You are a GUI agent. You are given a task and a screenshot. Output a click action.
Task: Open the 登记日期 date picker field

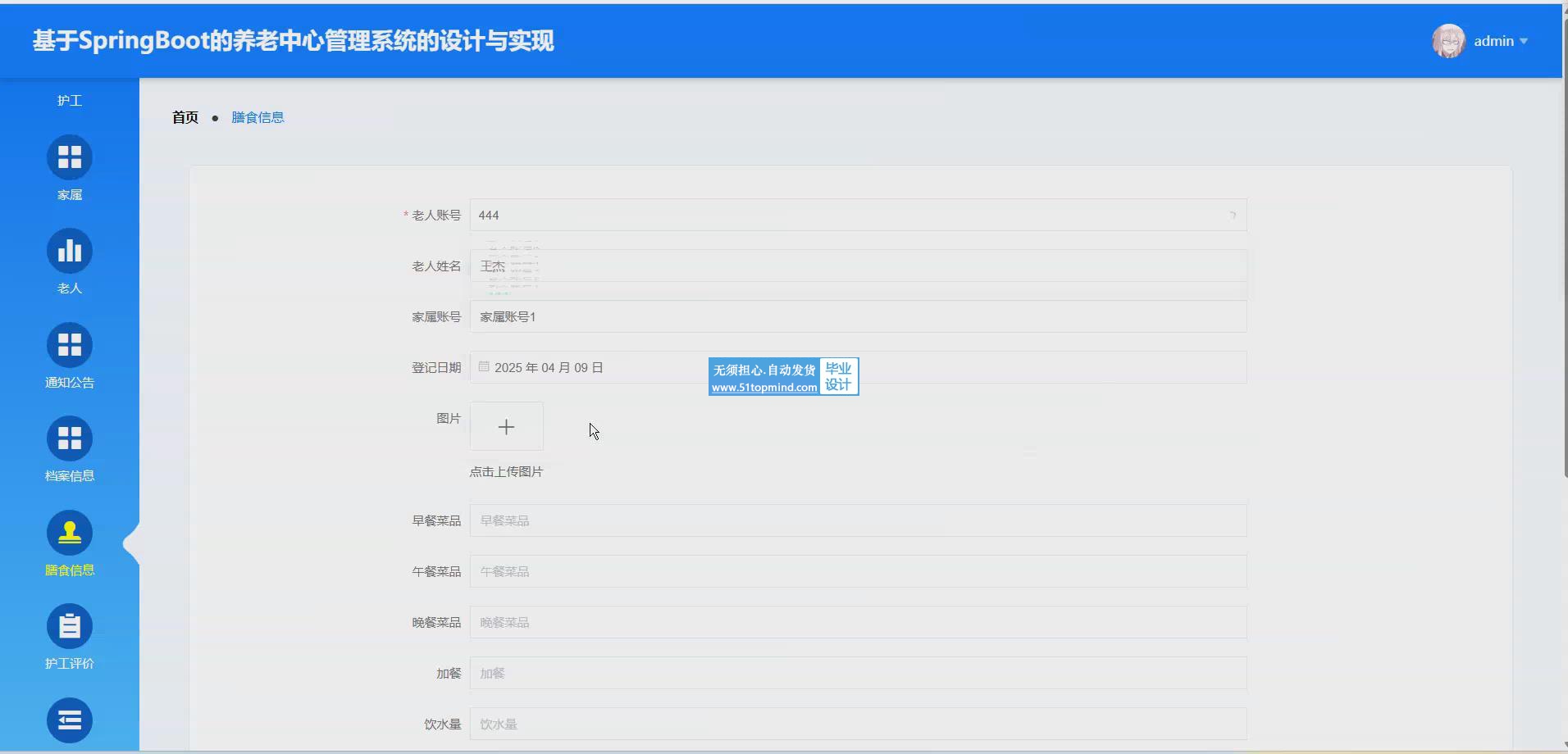point(858,367)
